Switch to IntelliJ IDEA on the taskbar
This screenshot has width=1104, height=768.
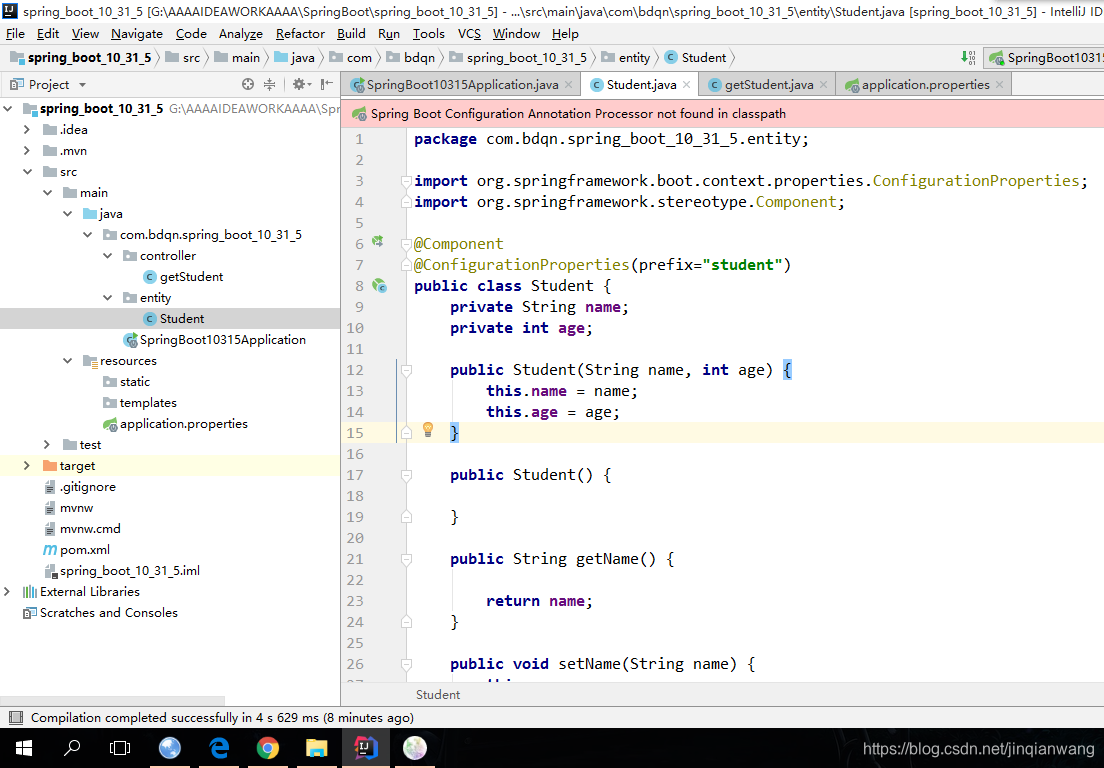365,748
